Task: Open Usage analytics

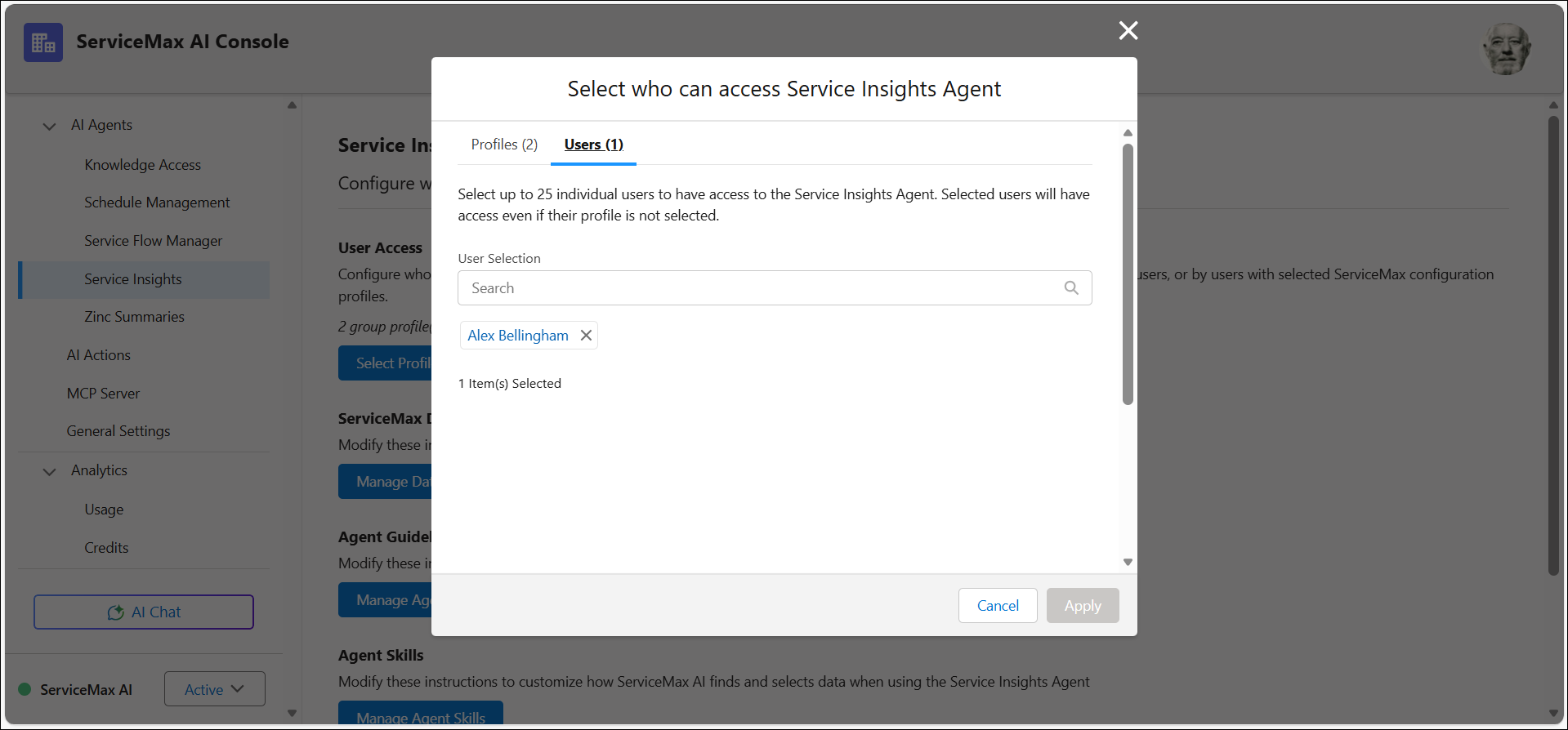Action: coord(104,510)
